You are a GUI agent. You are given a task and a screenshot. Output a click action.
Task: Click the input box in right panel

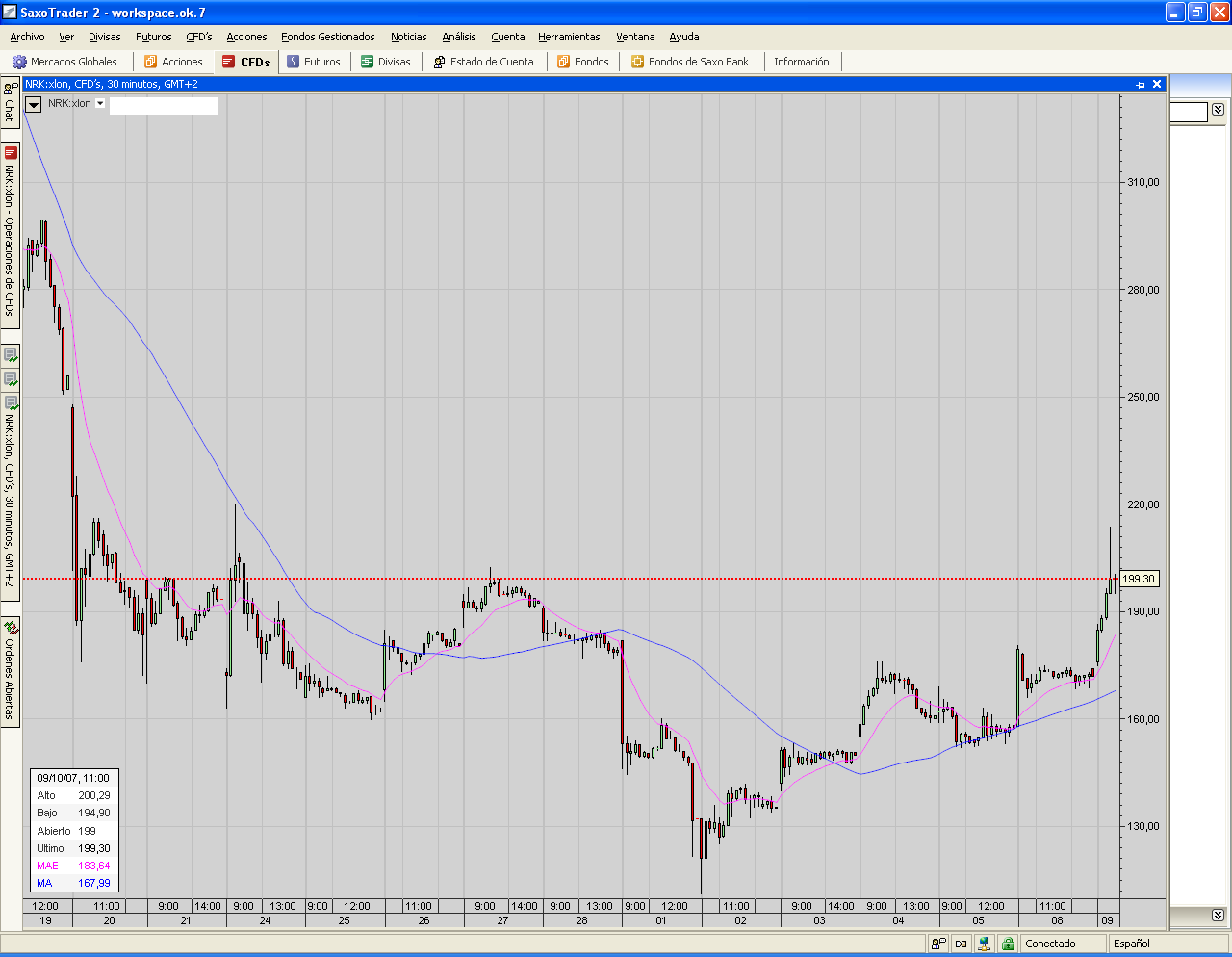coord(1189,113)
